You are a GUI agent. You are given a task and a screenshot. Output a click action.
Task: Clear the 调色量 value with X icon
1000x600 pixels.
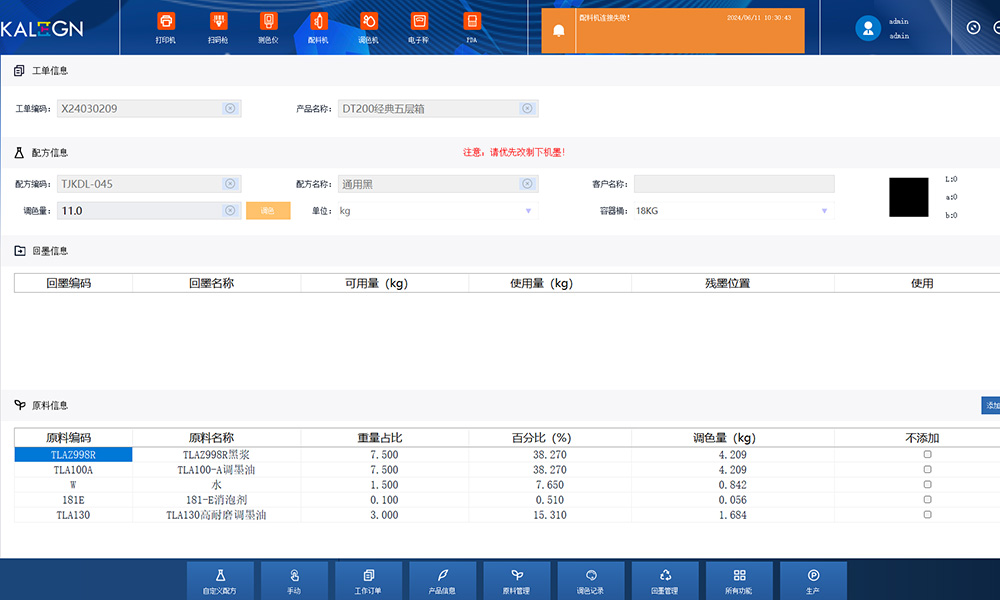point(230,210)
